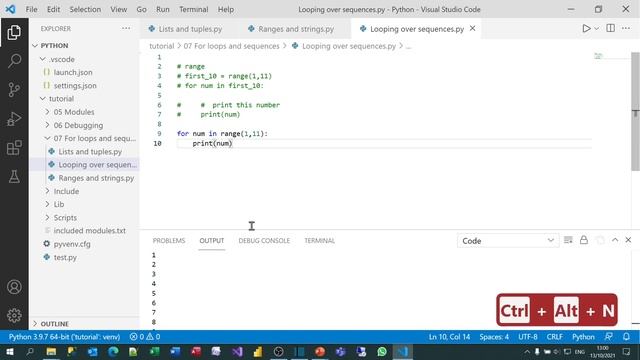Open editor More Actions menu
This screenshot has width=640, height=360.
(x=626, y=28)
